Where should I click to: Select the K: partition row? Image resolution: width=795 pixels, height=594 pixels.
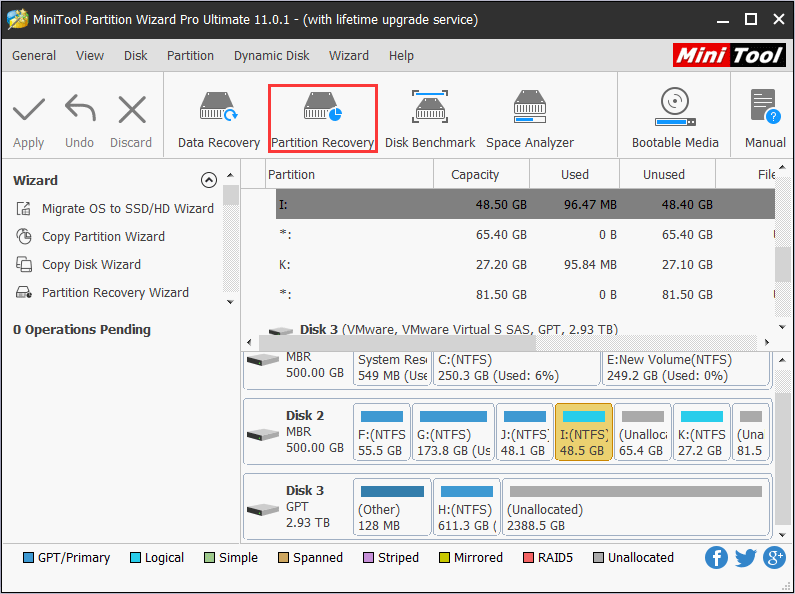point(525,264)
